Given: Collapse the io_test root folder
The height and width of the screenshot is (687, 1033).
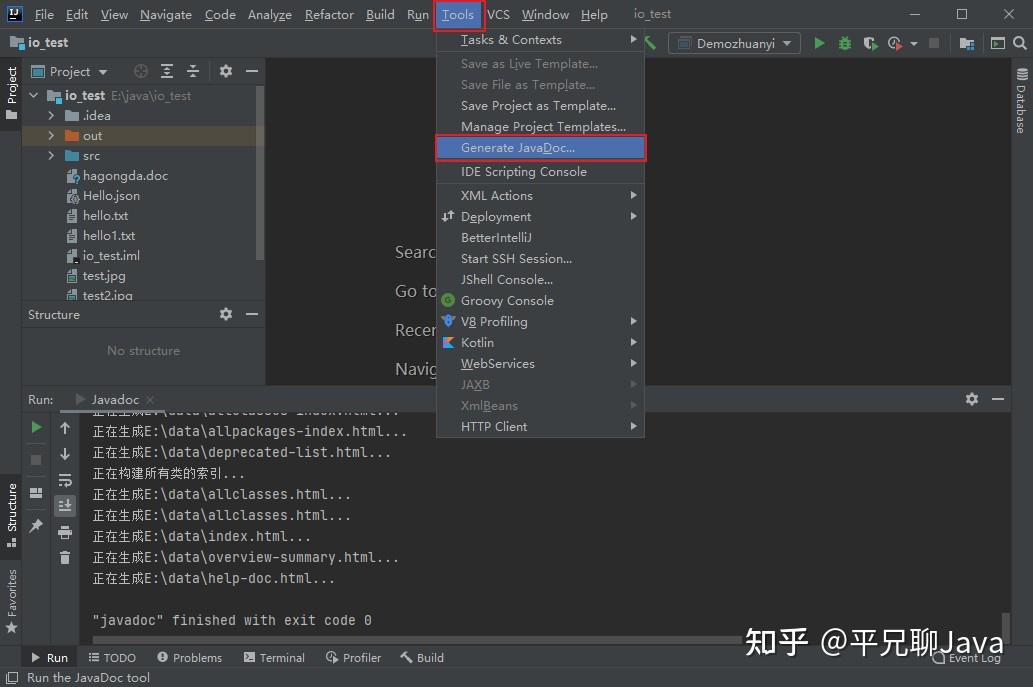Looking at the screenshot, I should [x=34, y=96].
